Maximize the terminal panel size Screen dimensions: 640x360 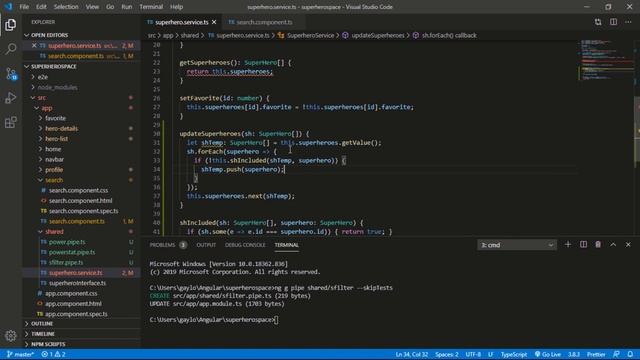point(613,244)
